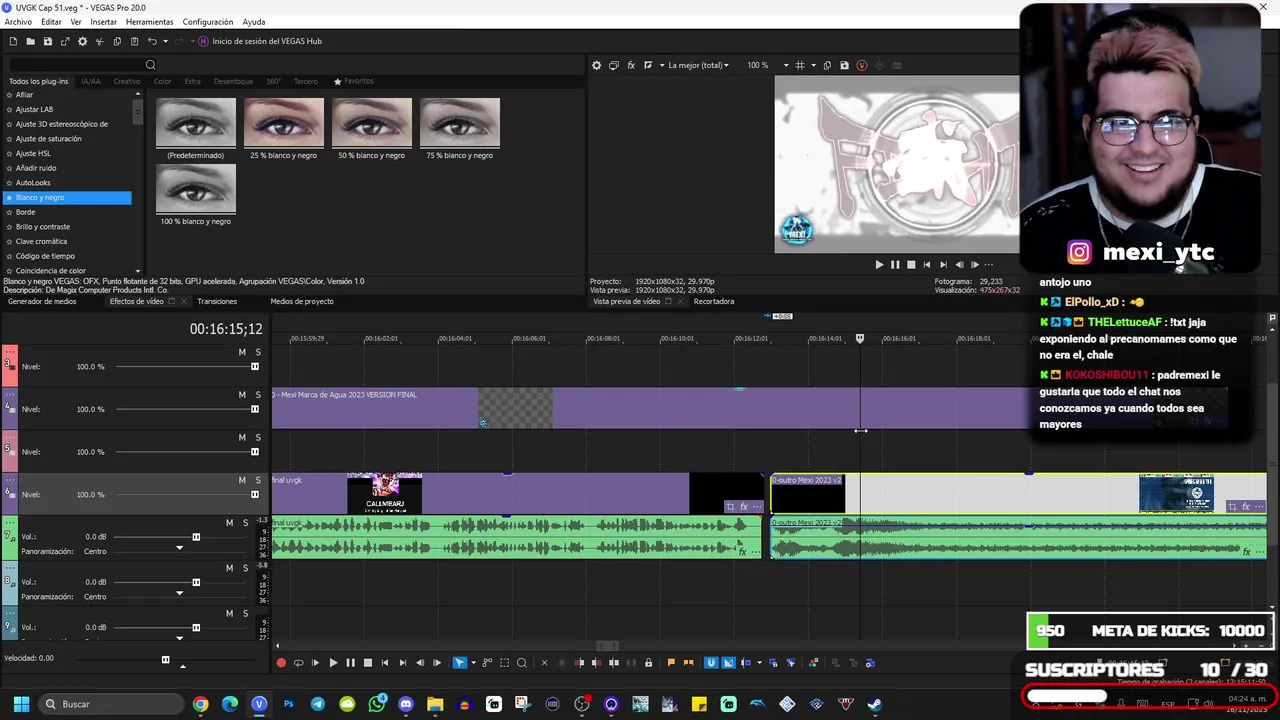1280x720 pixels.
Task: Mute audio track 9 with M button
Action: coord(229,613)
